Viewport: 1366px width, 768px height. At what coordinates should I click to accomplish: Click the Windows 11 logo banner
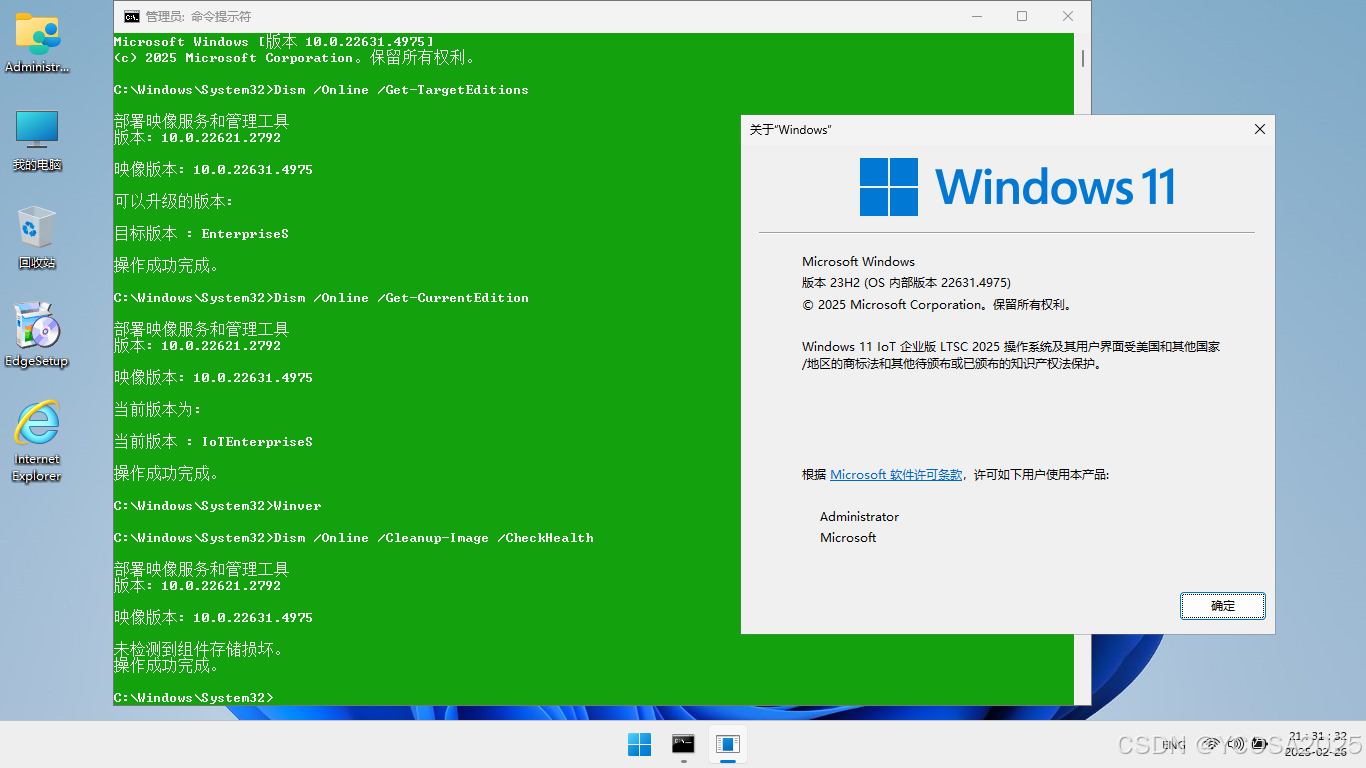[1017, 187]
